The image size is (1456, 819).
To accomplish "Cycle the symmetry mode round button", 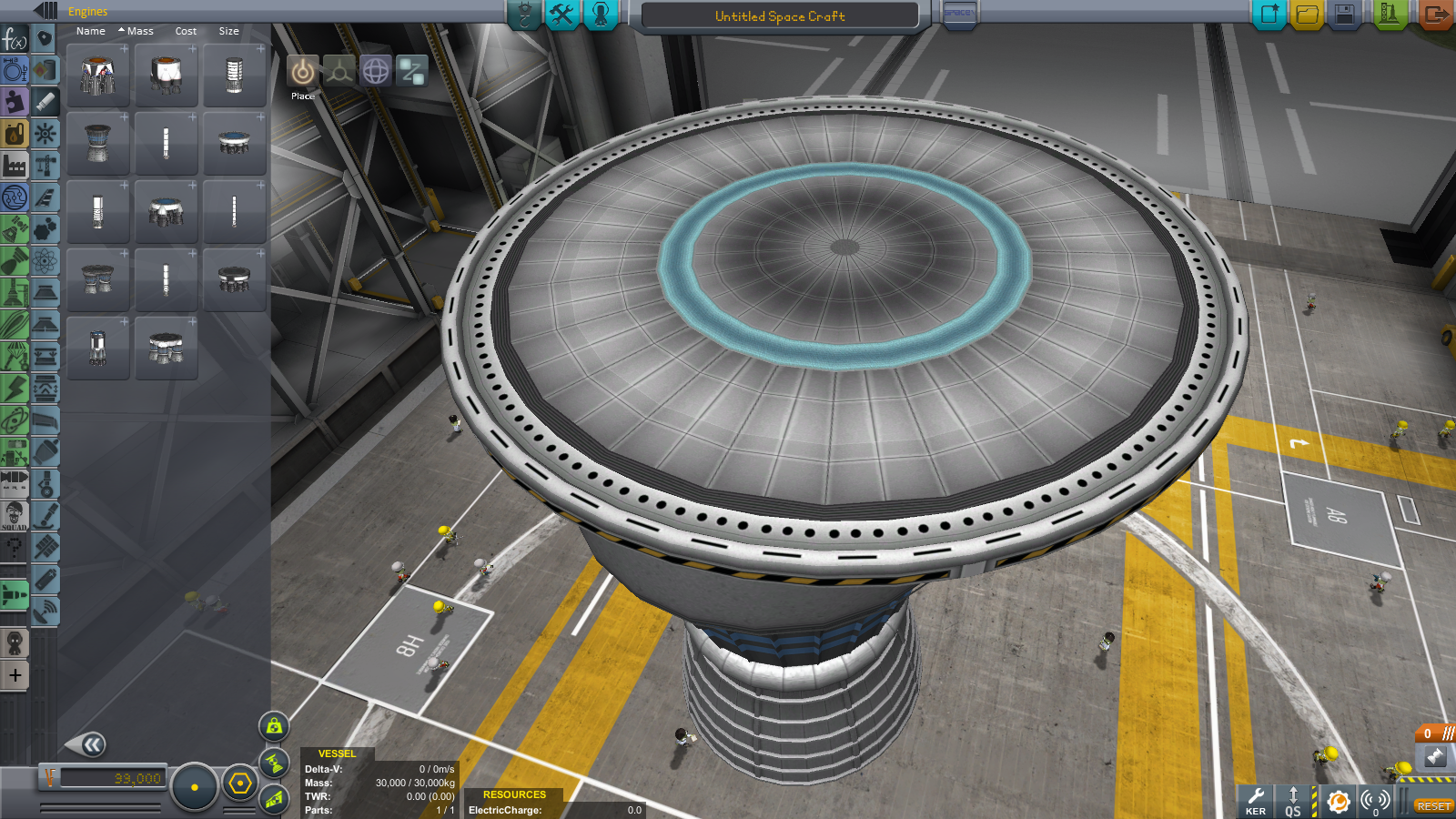I will coord(194,787).
